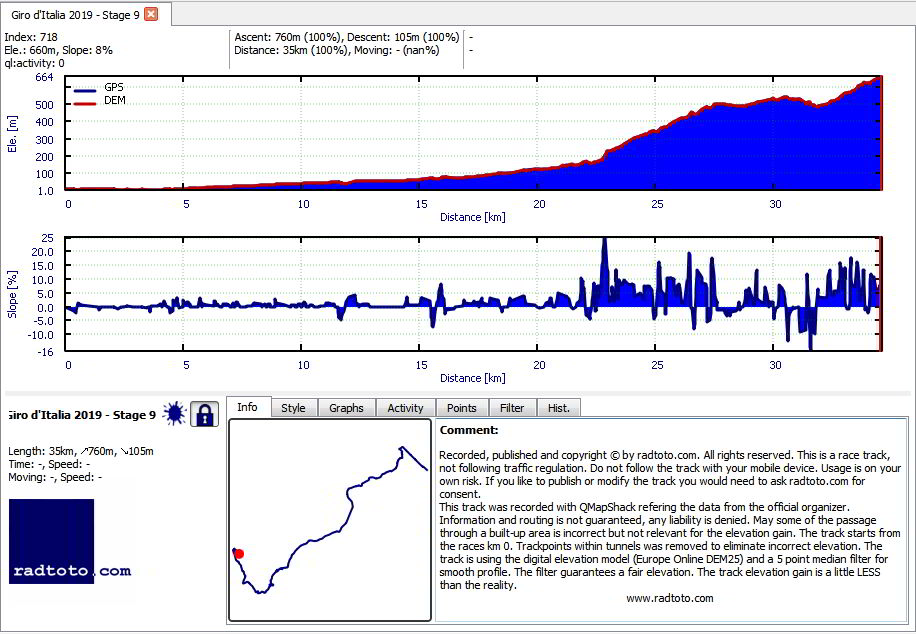
Task: Select the Info tab
Action: 247,407
